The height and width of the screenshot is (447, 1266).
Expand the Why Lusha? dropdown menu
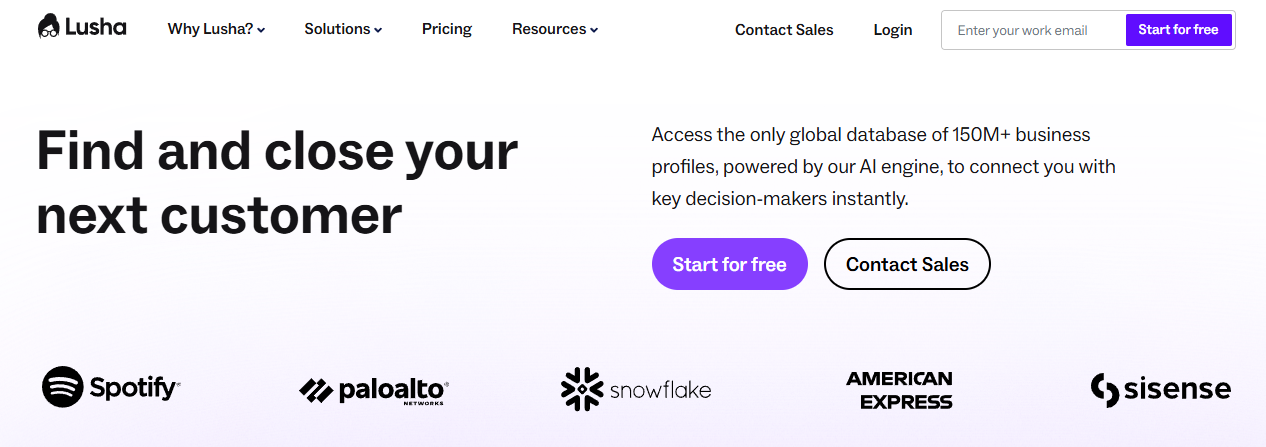click(x=216, y=30)
